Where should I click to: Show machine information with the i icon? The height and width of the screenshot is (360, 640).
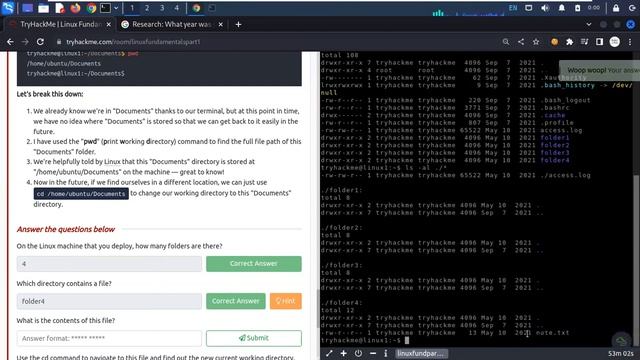coord(386,353)
